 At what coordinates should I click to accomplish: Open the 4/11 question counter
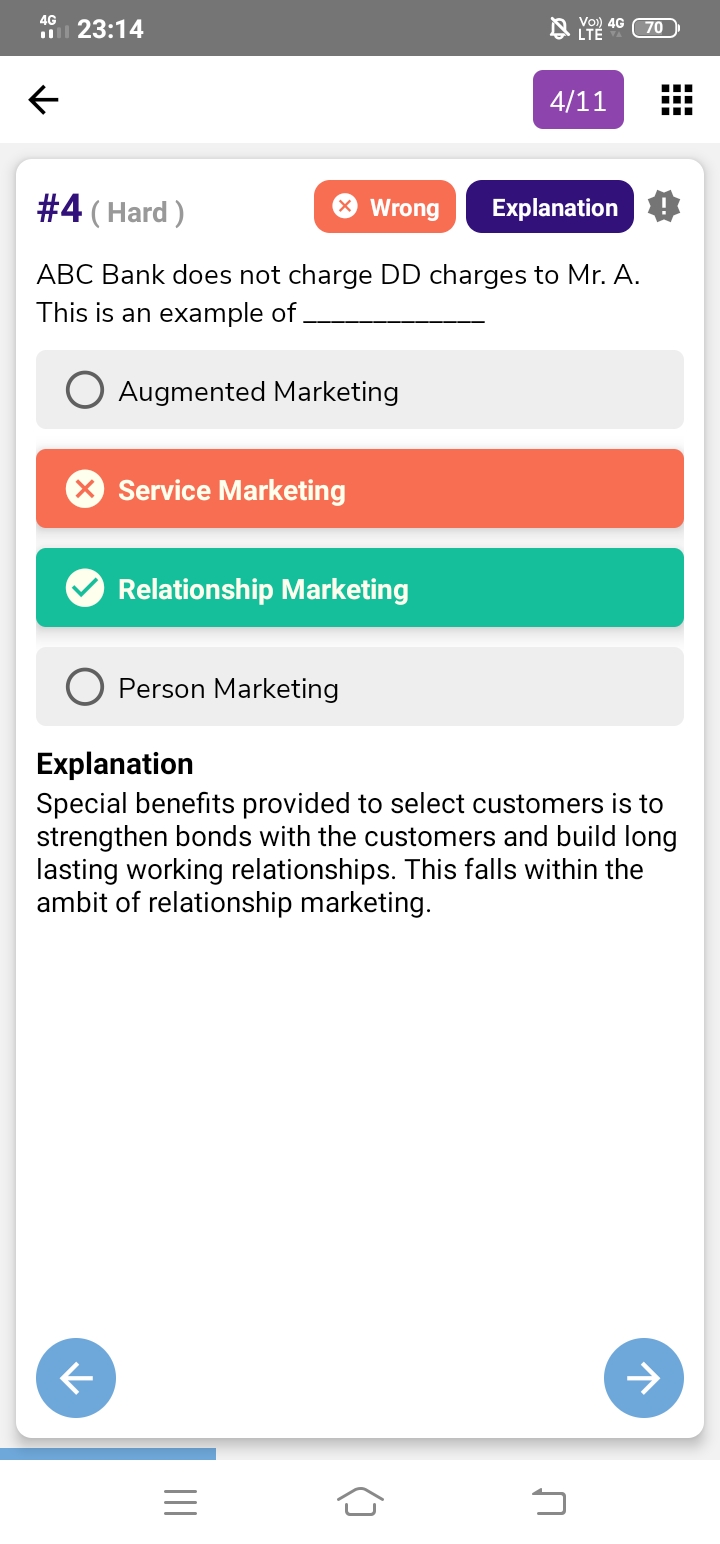578,100
